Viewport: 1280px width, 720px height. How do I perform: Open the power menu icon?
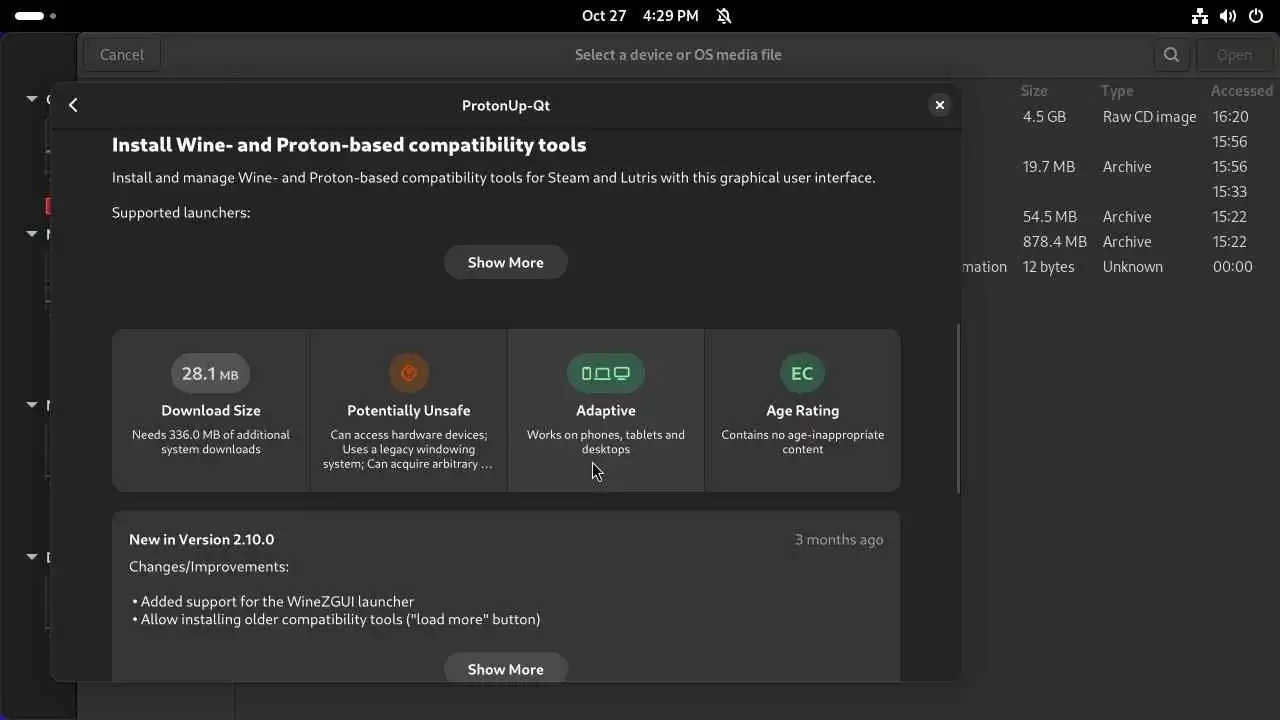click(1256, 16)
